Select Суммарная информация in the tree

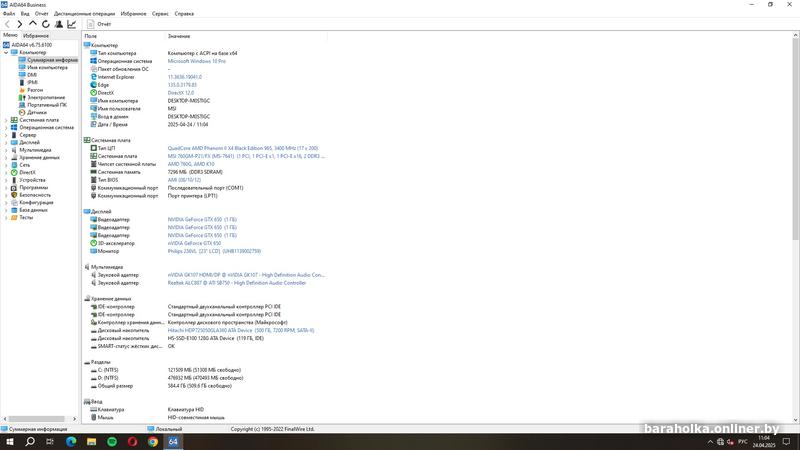click(48, 60)
